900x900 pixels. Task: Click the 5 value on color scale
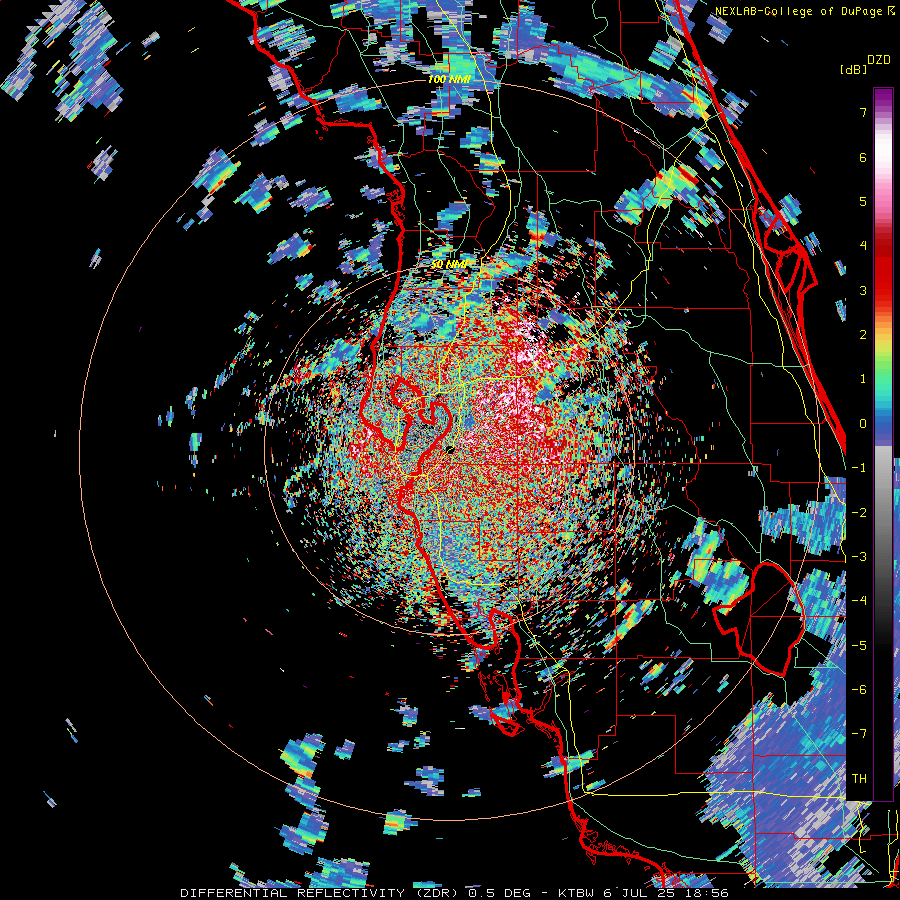(863, 201)
